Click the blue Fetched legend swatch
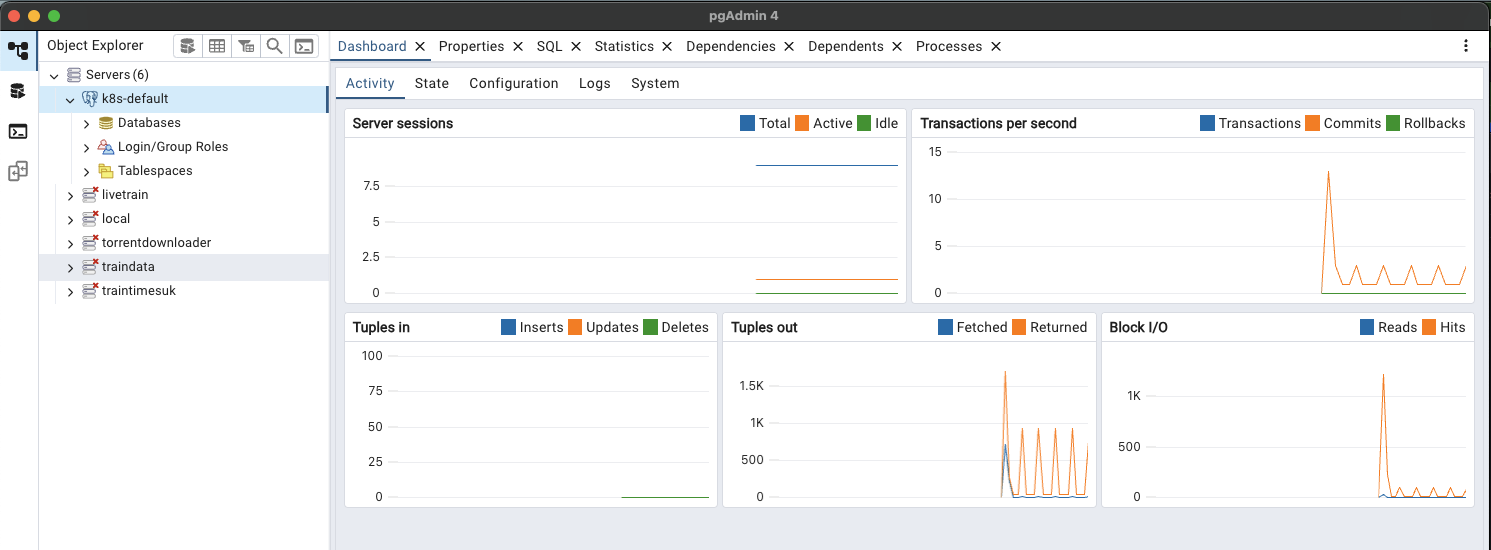This screenshot has width=1491, height=550. coord(946,327)
